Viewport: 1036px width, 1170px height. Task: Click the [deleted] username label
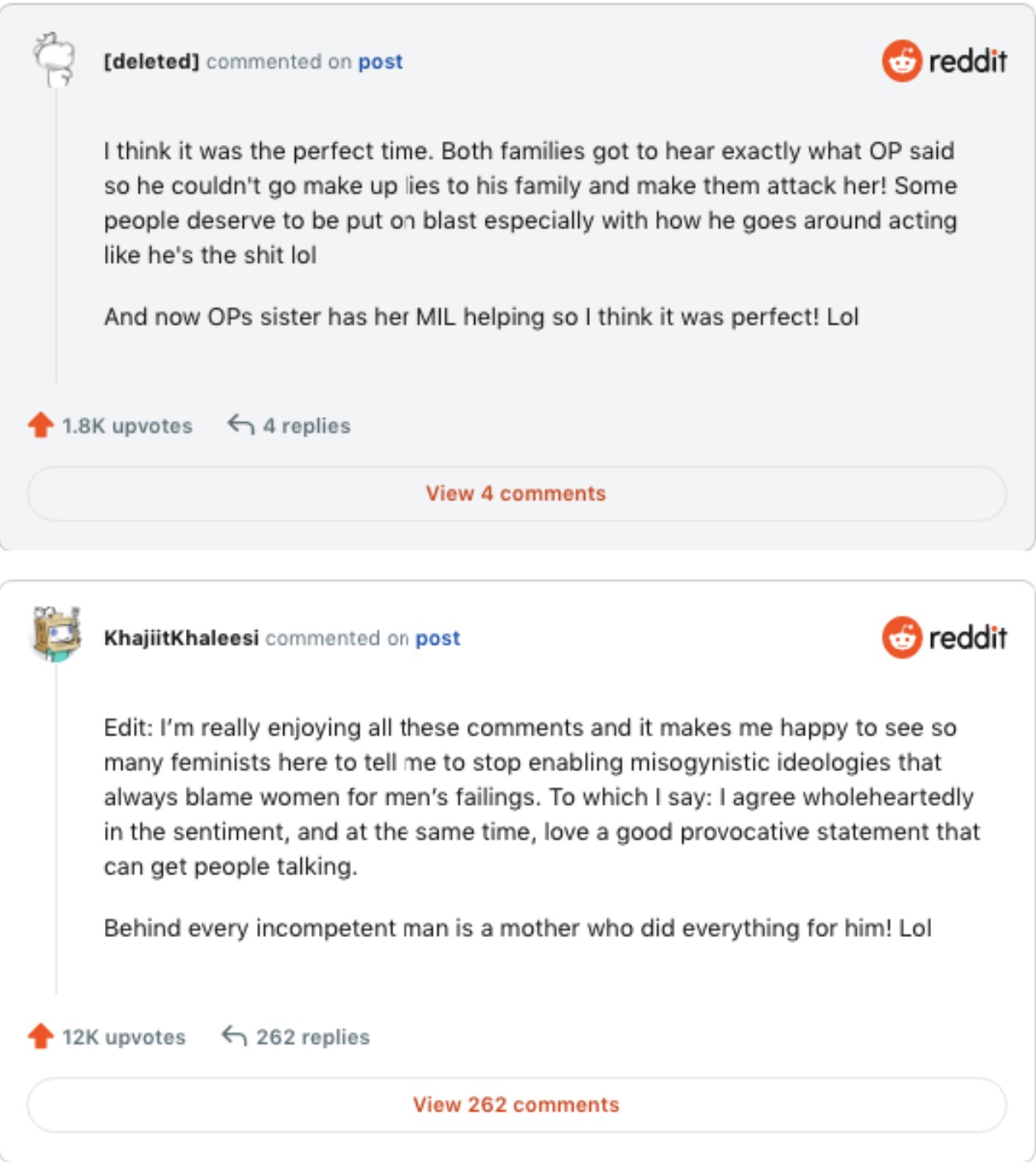(151, 62)
